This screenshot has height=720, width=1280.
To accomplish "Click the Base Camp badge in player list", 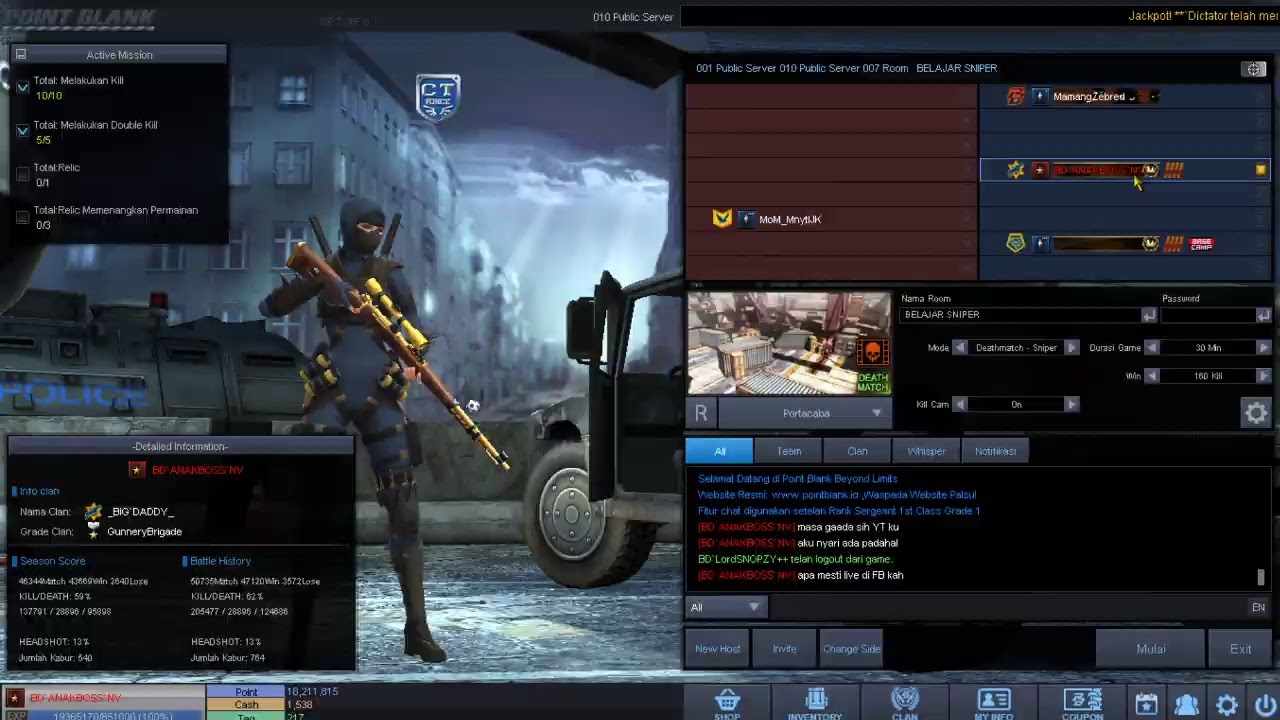I will pos(1201,243).
